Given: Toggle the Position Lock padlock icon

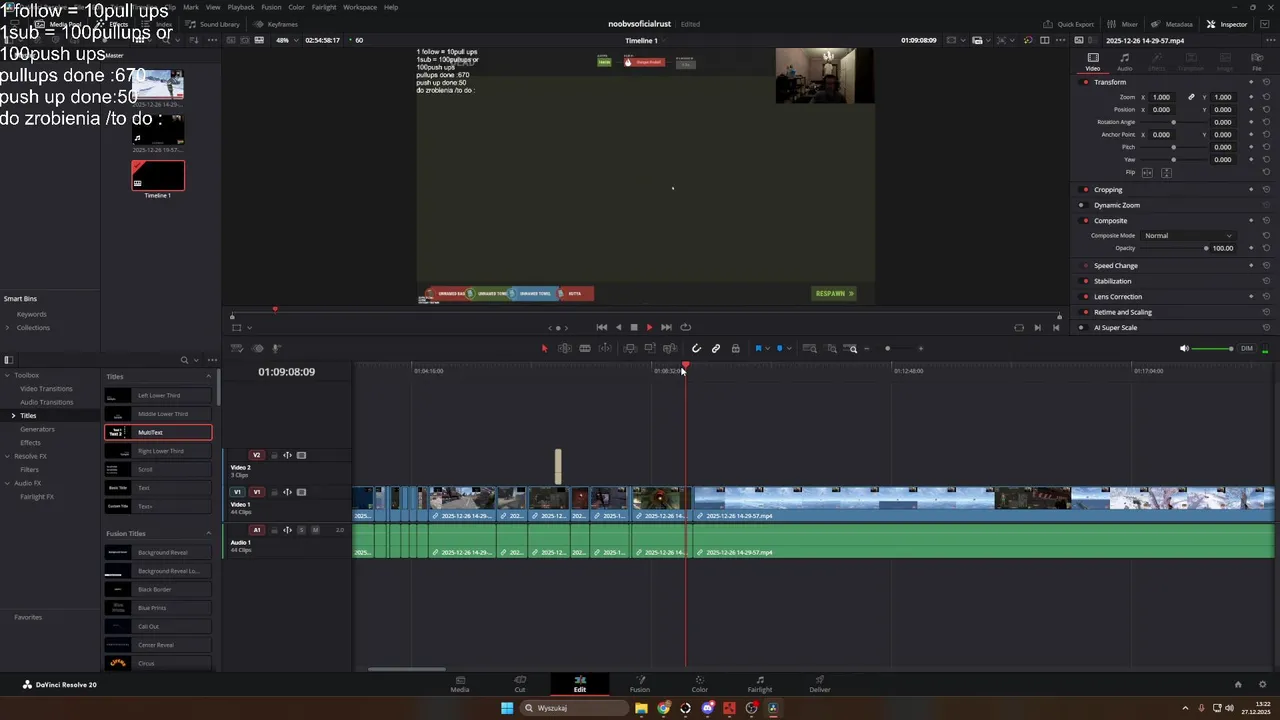Looking at the screenshot, I should coord(736,348).
